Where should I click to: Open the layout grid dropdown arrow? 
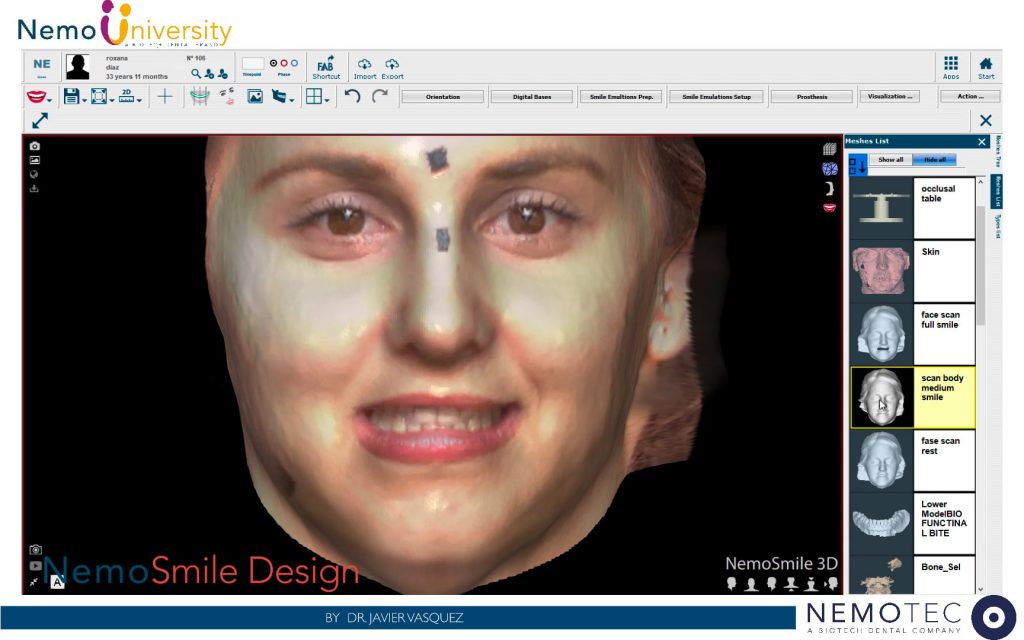coord(327,101)
